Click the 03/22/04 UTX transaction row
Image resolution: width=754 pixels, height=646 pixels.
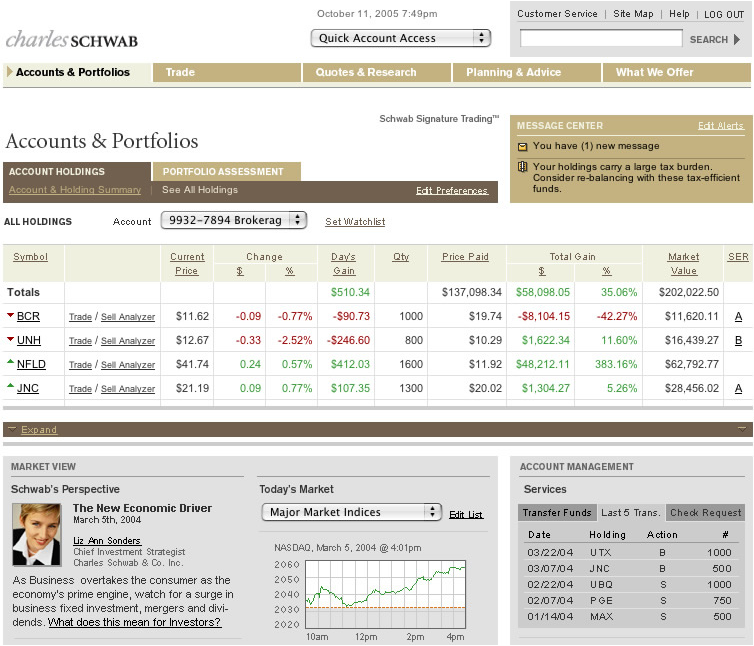click(x=629, y=553)
